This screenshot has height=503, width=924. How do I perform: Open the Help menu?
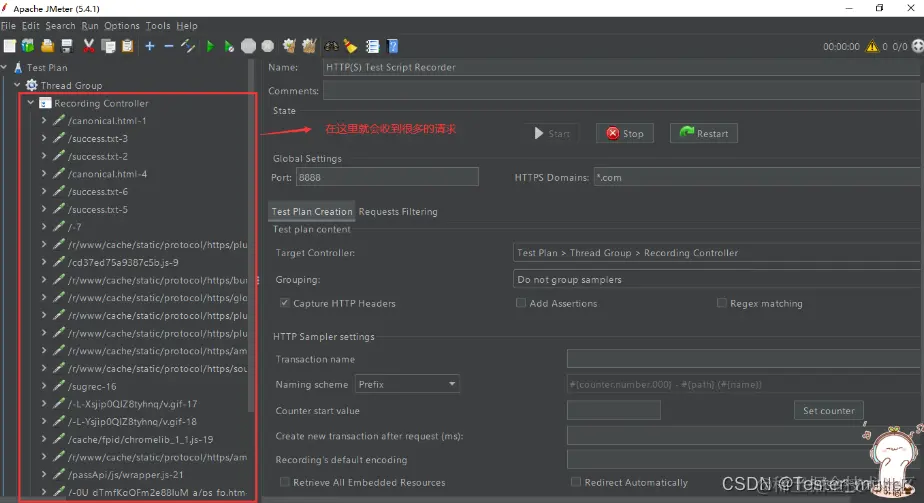pyautogui.click(x=187, y=26)
